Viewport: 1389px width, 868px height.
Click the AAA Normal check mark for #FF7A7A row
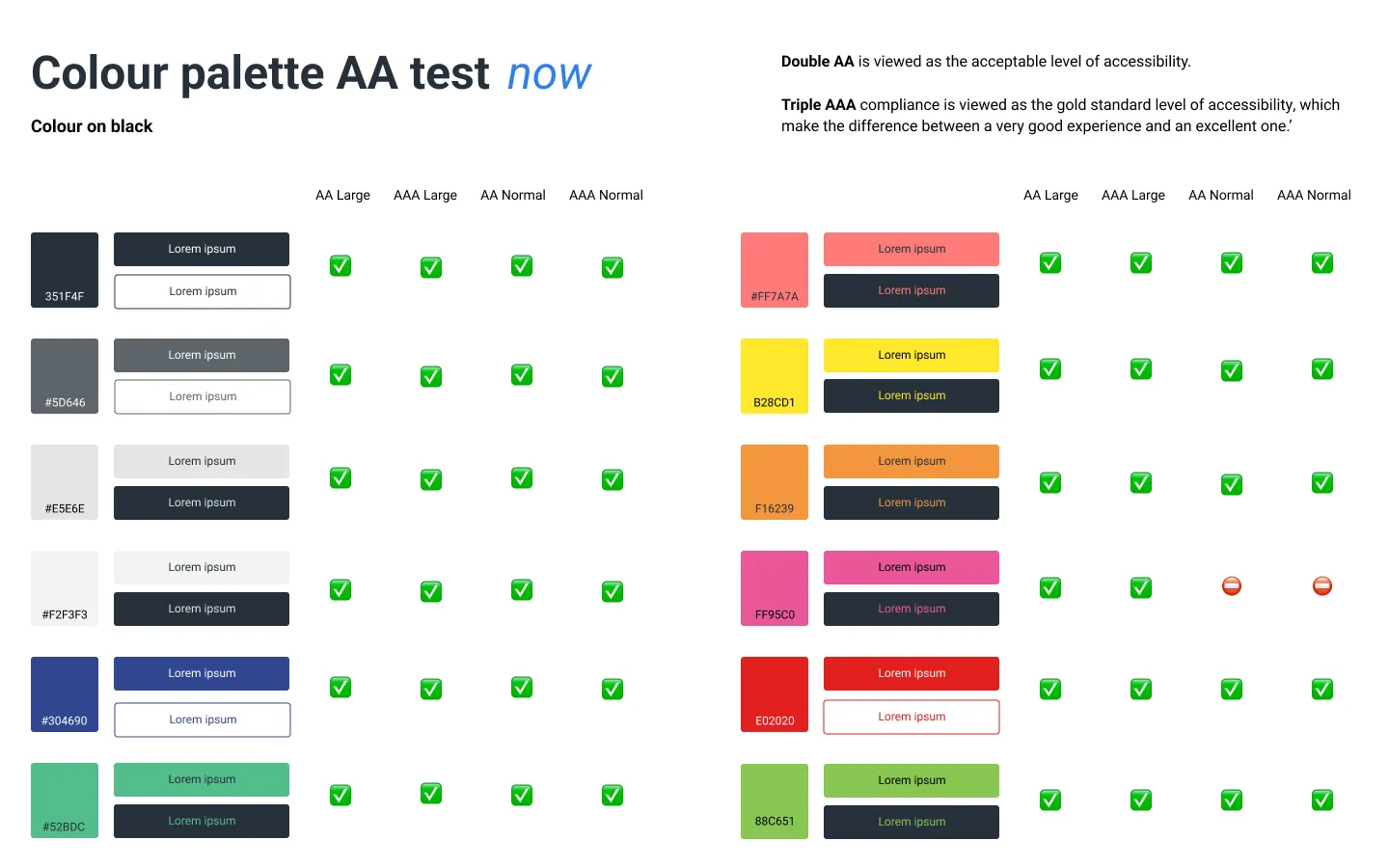[x=1322, y=262]
